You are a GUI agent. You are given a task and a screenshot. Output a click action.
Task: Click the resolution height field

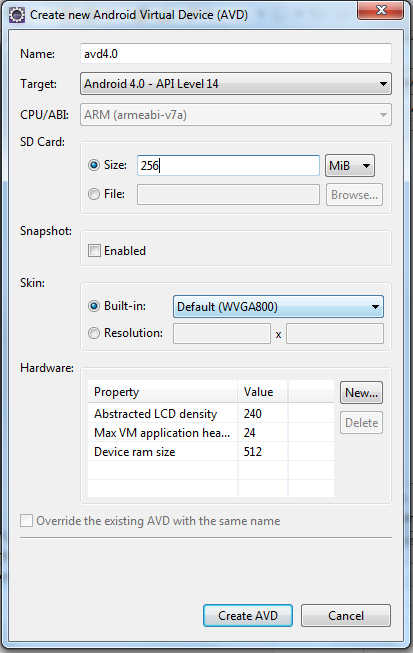tap(335, 334)
